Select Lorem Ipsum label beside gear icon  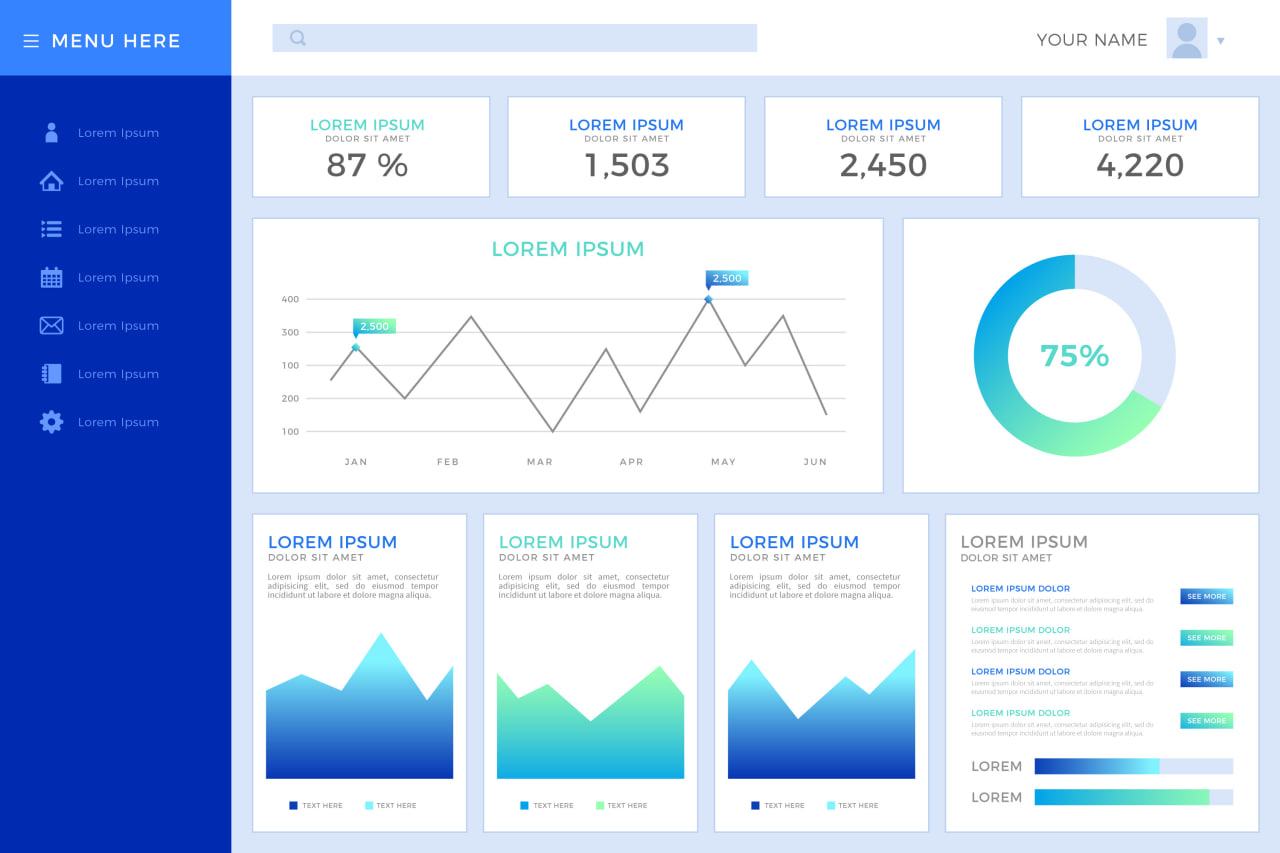click(118, 422)
